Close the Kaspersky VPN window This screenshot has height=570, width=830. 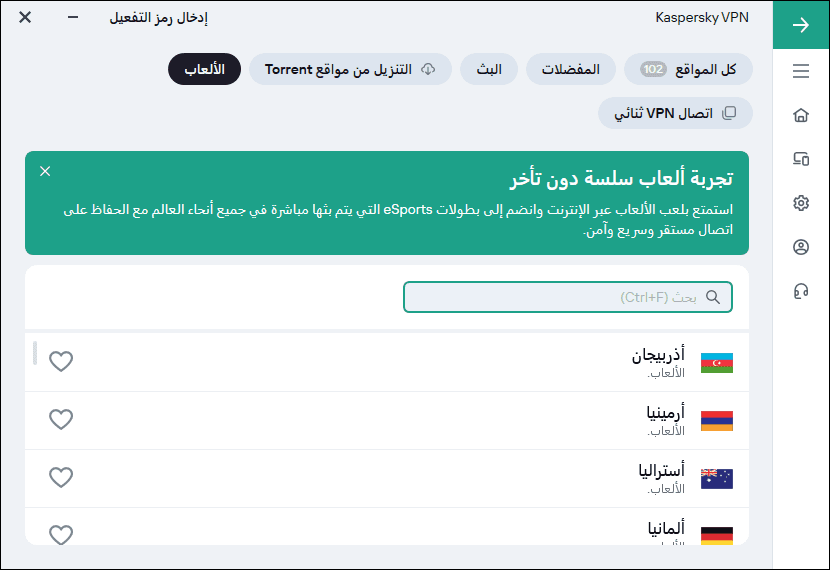point(25,17)
